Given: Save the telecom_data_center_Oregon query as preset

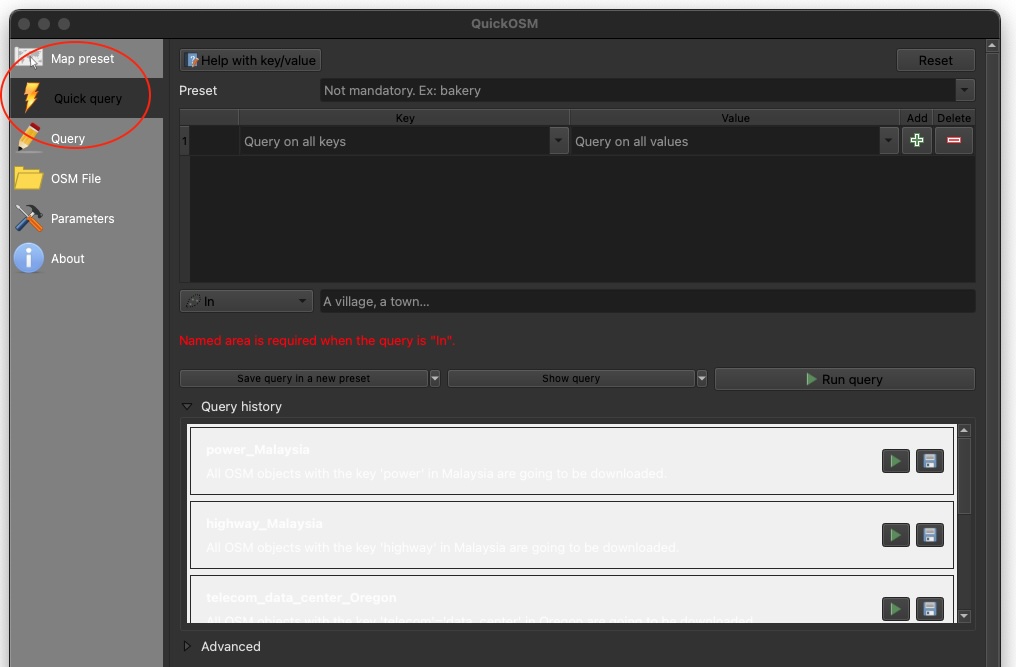Looking at the screenshot, I should 930,608.
